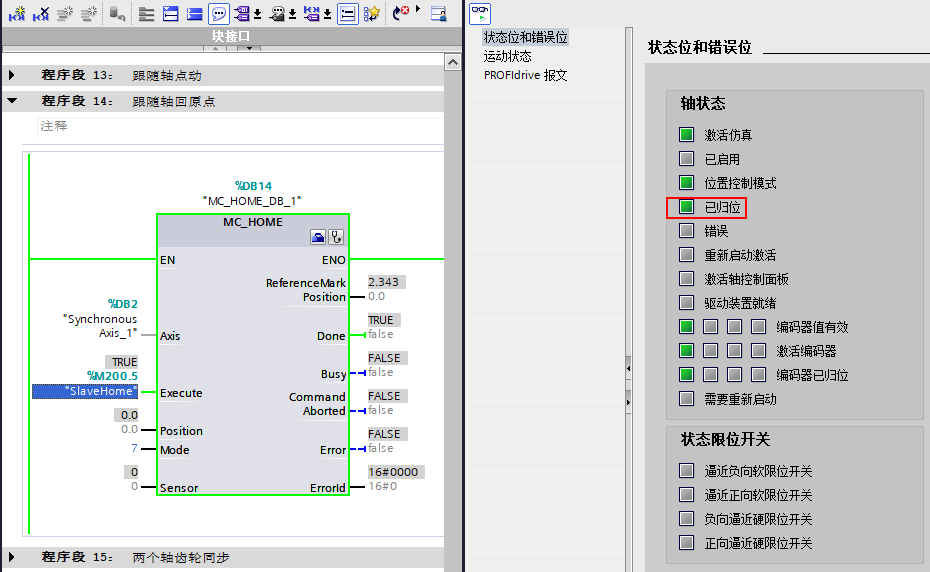Toggle the outlined list-view toolbar icon
The width and height of the screenshot is (930, 572).
pyautogui.click(x=348, y=14)
